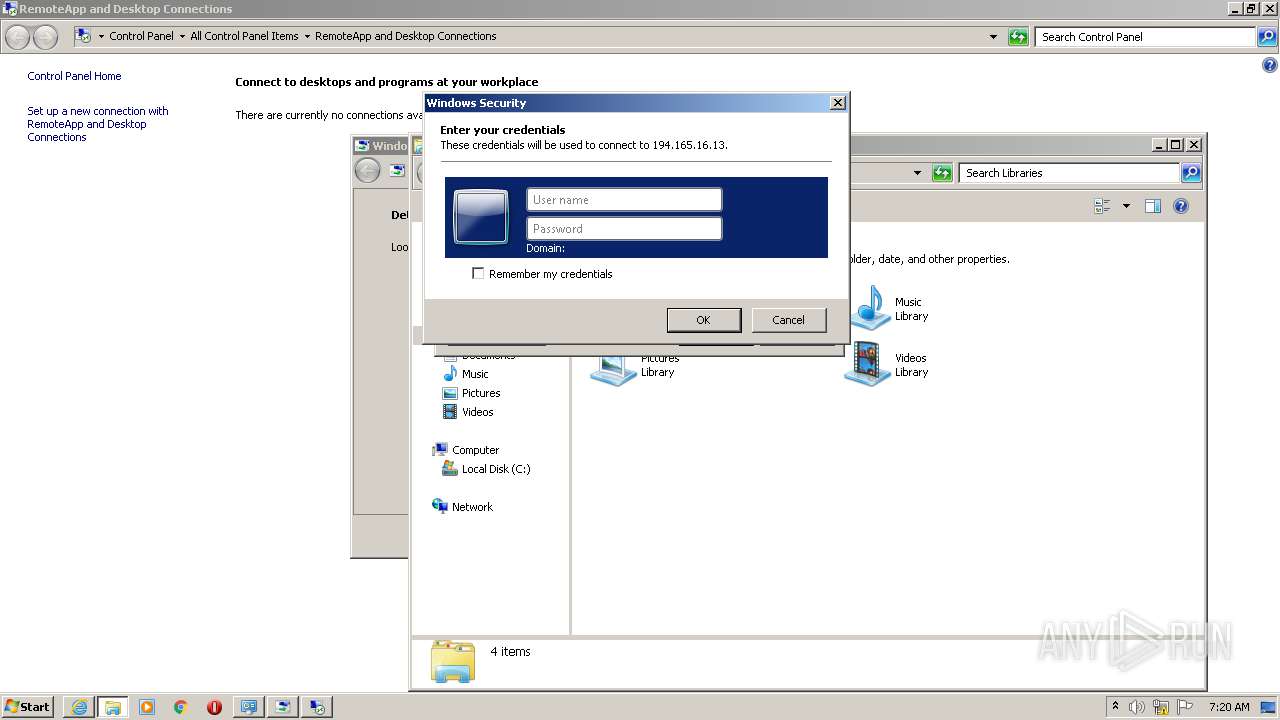Maximize the Libraries window
The height and width of the screenshot is (720, 1280).
click(x=1176, y=144)
